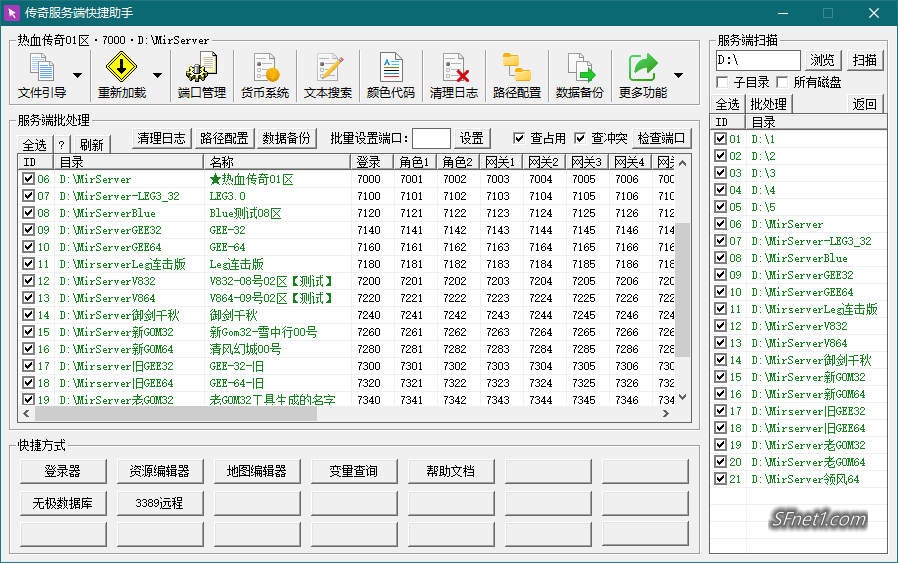Image resolution: width=898 pixels, height=563 pixels.
Task: Expand the 更多功能 dropdown arrow
Action: click(679, 75)
